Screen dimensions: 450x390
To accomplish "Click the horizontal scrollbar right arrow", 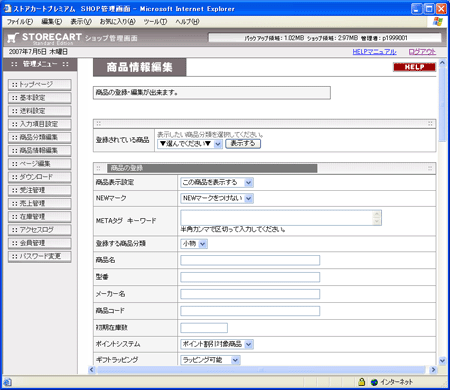I will pos(433,369).
